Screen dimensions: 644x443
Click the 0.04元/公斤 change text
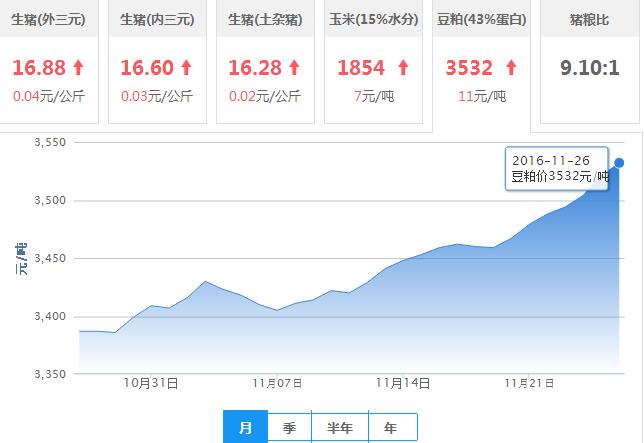[49, 96]
